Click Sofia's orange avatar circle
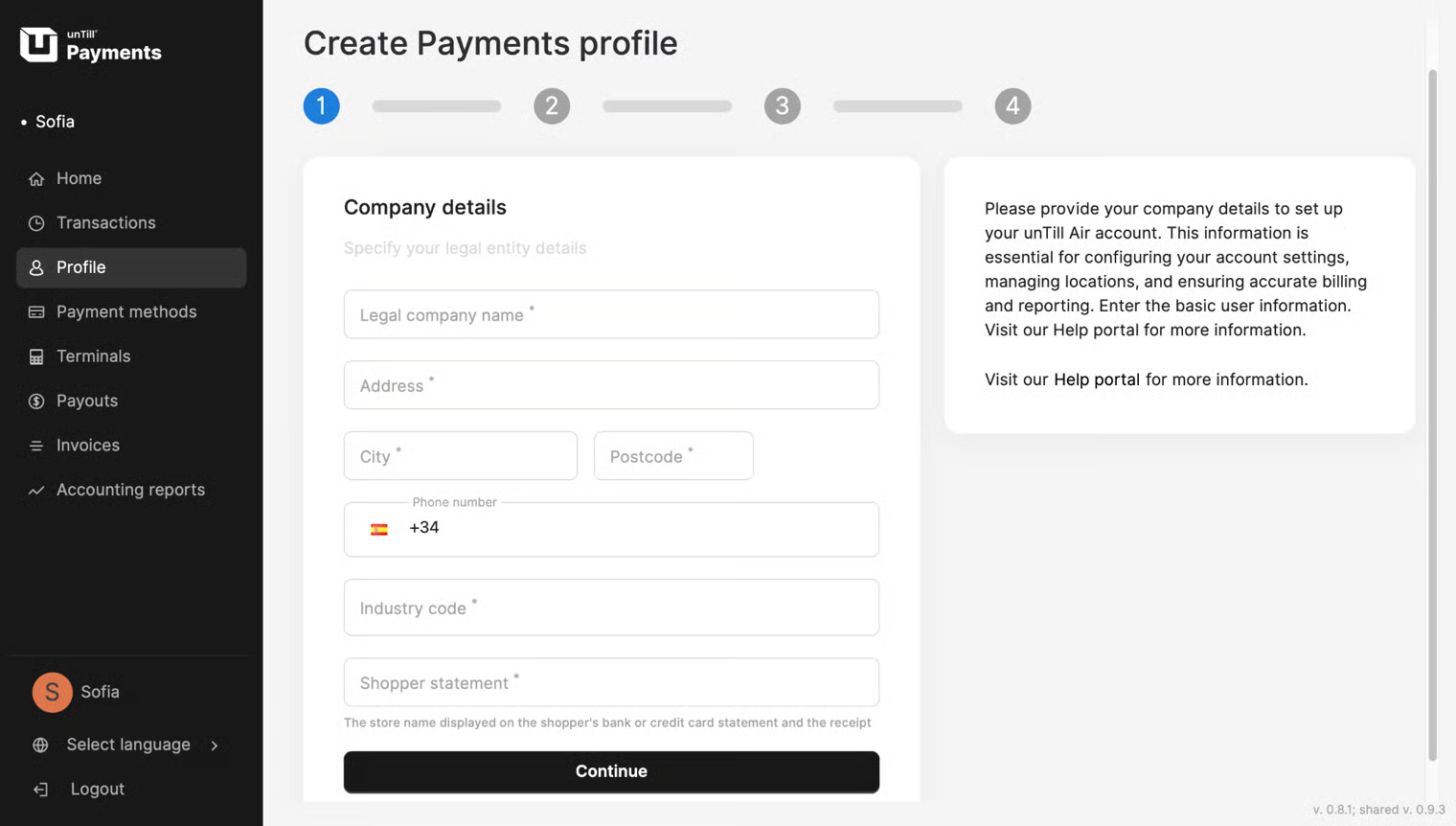 click(52, 692)
